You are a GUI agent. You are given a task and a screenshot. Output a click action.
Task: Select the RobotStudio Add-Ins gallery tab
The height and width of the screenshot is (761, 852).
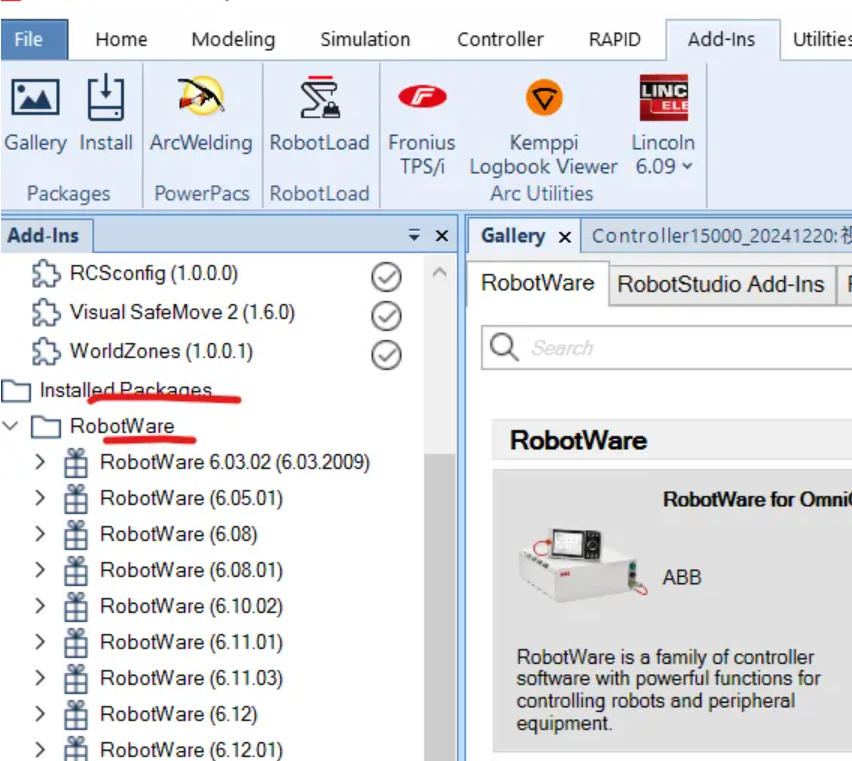pyautogui.click(x=720, y=284)
